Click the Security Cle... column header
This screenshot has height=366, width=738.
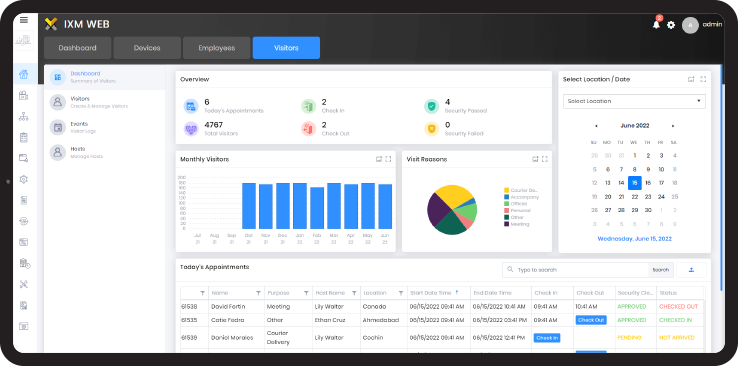click(x=635, y=293)
